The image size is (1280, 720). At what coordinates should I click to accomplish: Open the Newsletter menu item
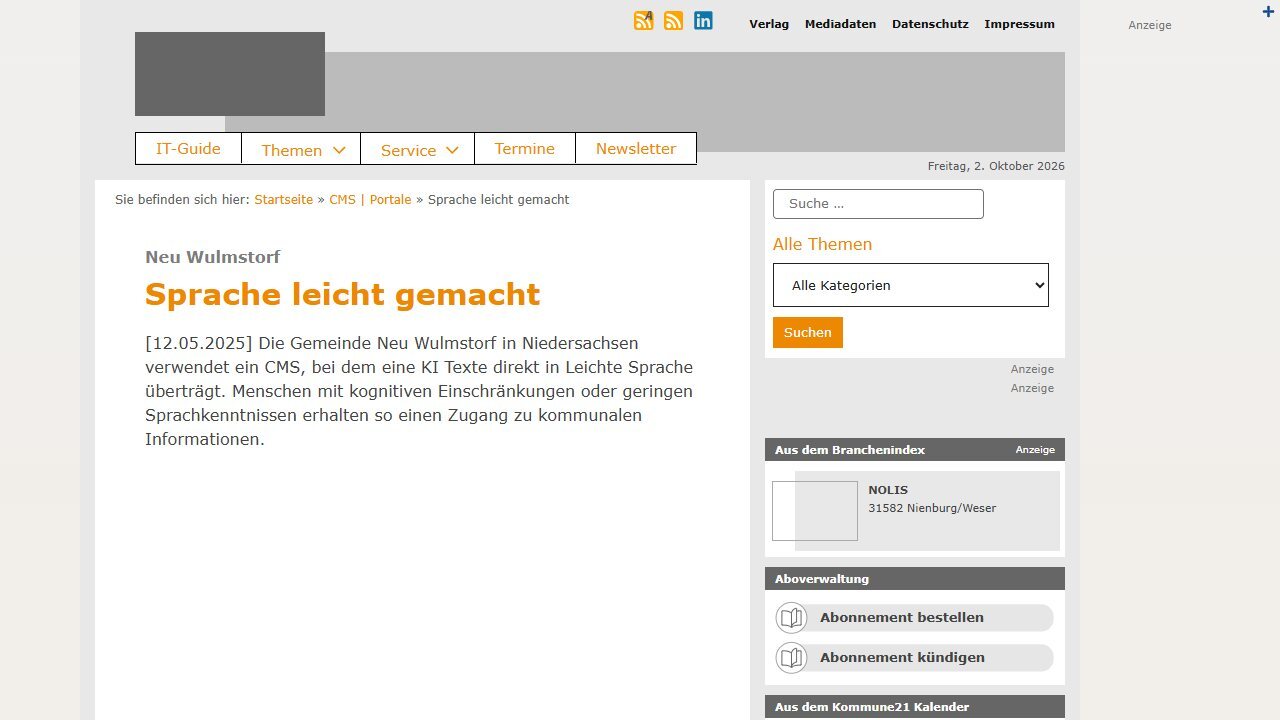pos(636,148)
